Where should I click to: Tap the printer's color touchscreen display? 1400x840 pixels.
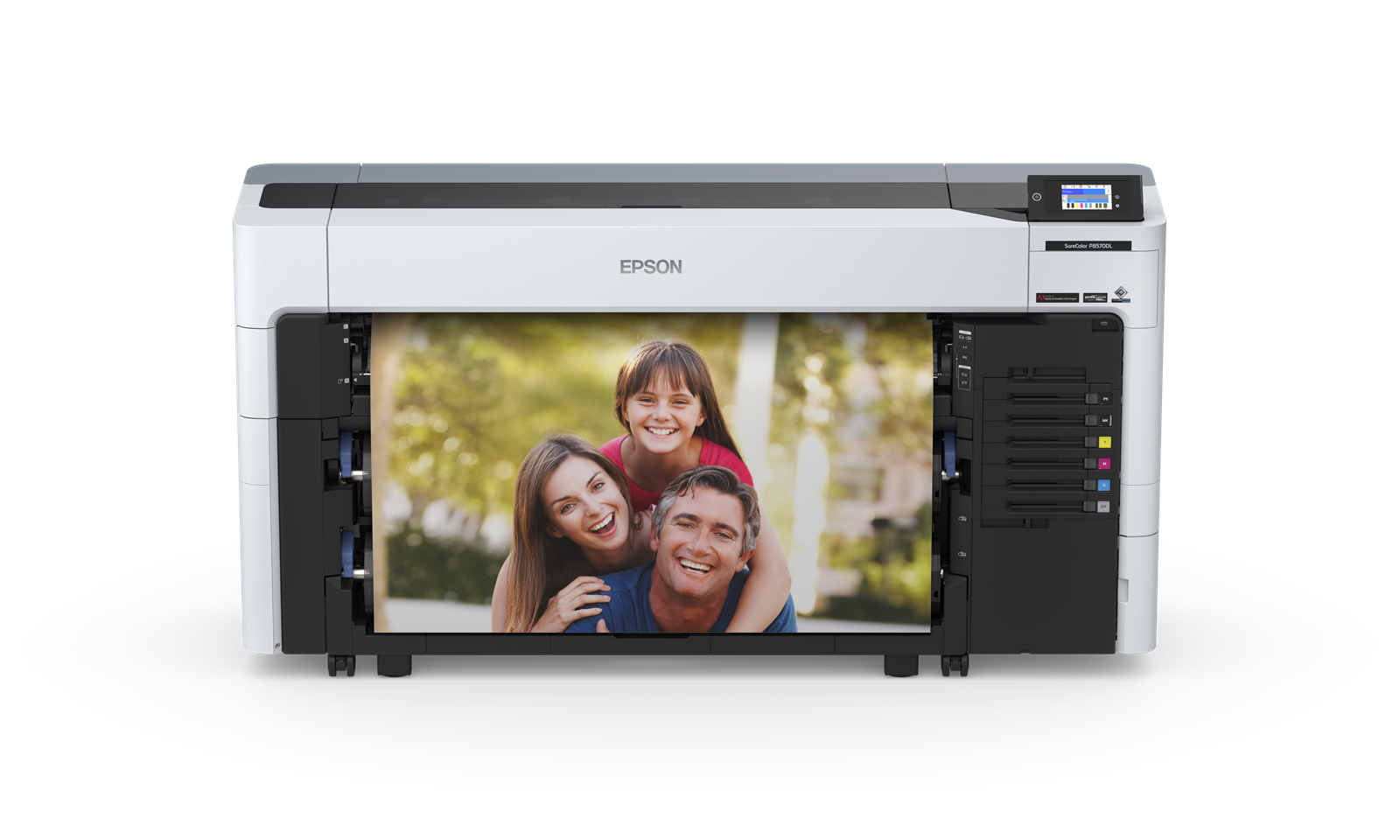1086,197
